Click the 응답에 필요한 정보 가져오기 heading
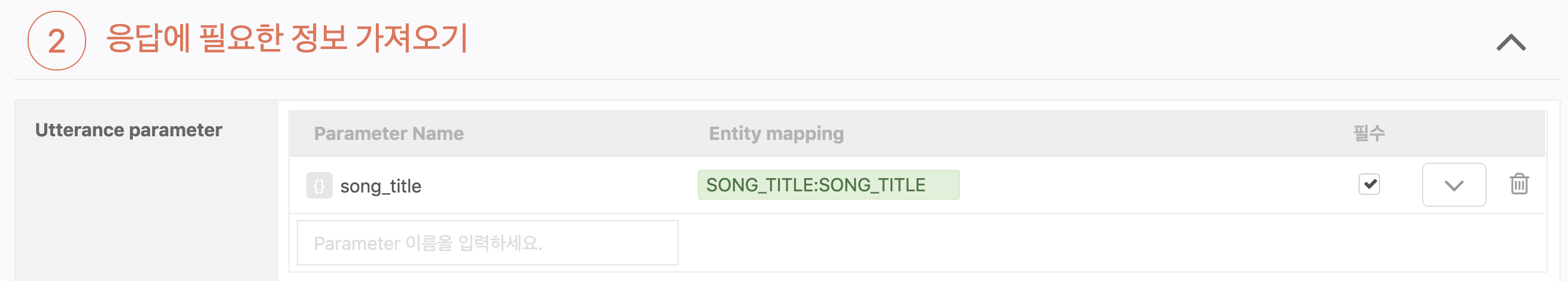Image resolution: width=1568 pixels, height=281 pixels. coord(287,38)
